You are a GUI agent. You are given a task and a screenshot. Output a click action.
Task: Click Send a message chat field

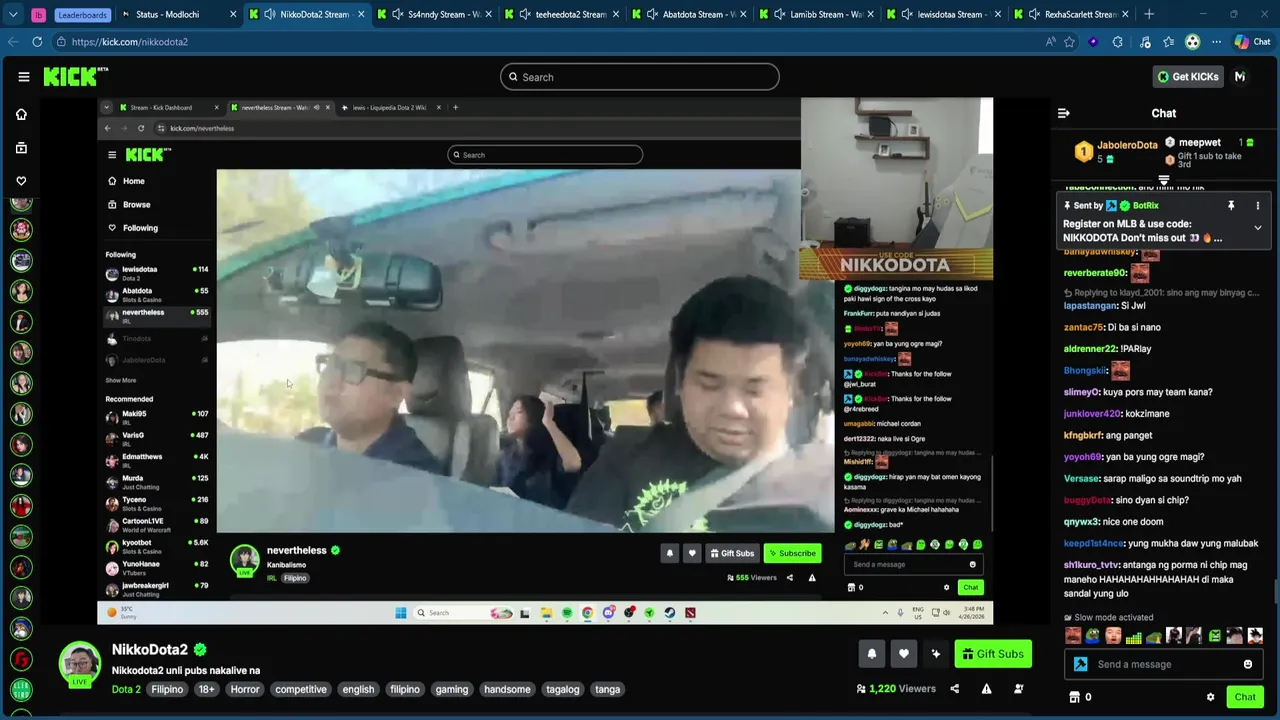(1164, 664)
